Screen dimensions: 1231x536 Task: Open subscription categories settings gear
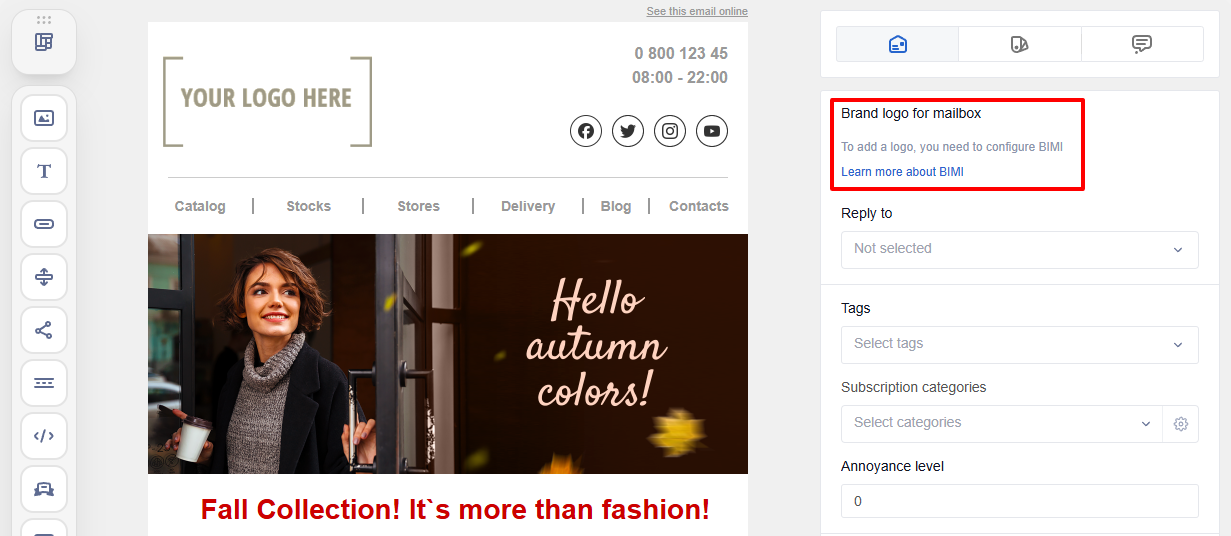click(x=1181, y=424)
